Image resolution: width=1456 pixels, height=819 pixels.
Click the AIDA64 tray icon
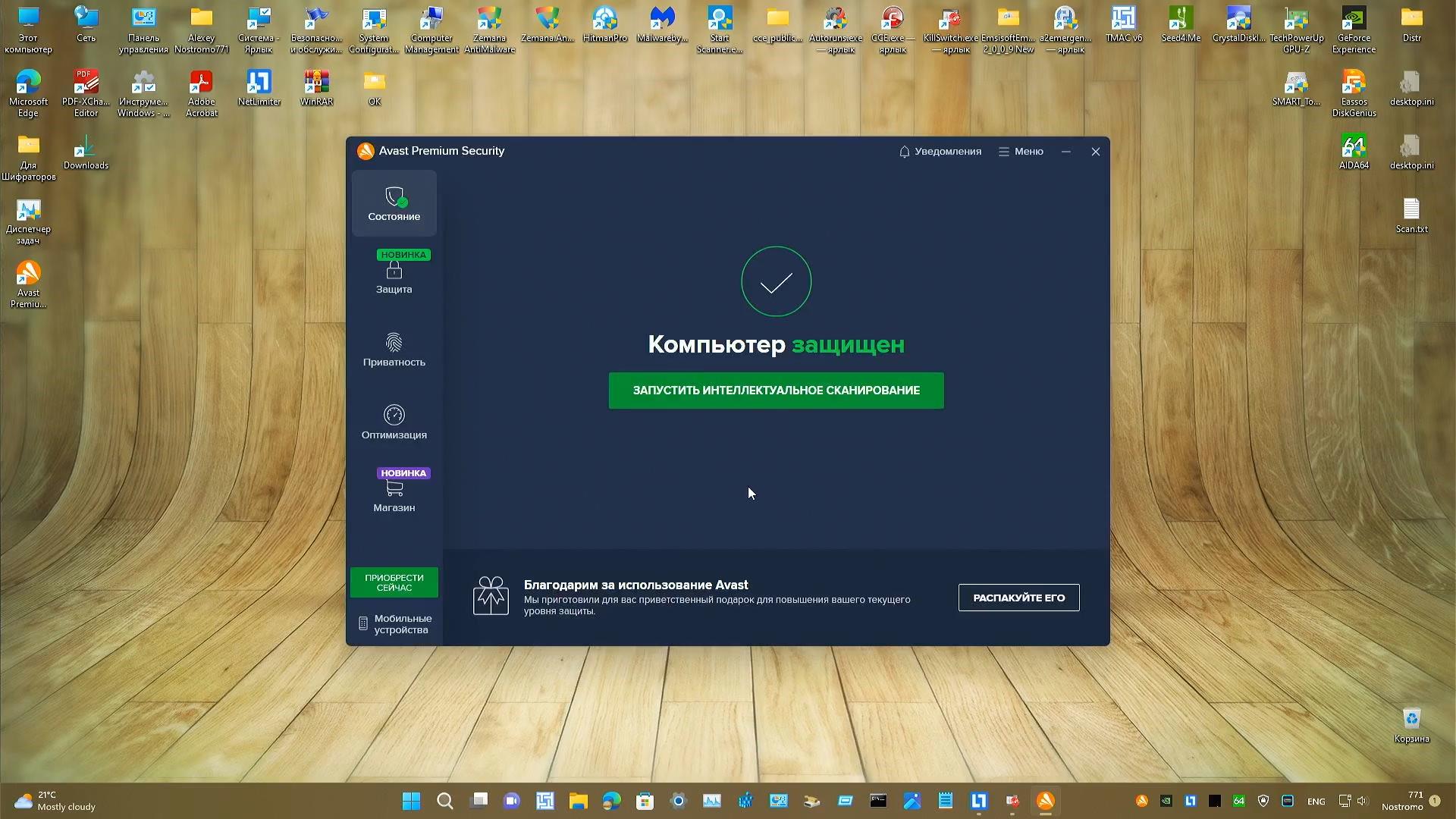coord(1238,801)
